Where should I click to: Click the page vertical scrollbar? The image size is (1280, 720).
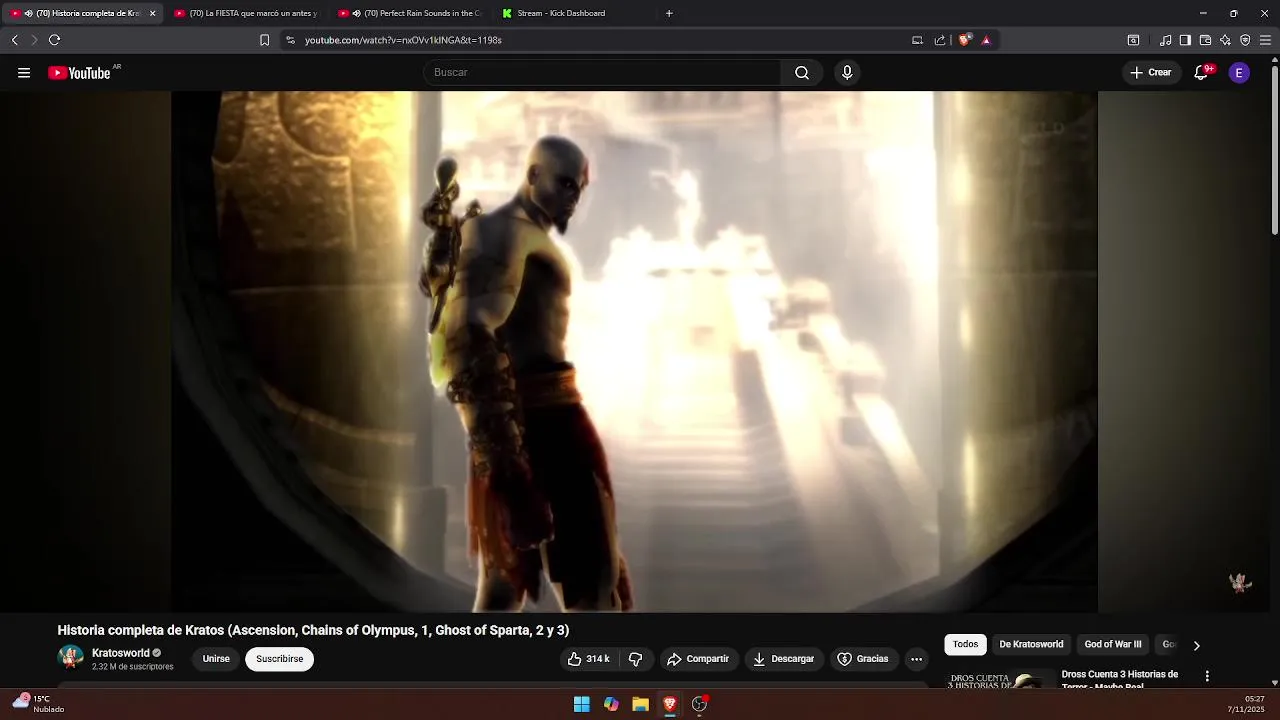click(1274, 148)
